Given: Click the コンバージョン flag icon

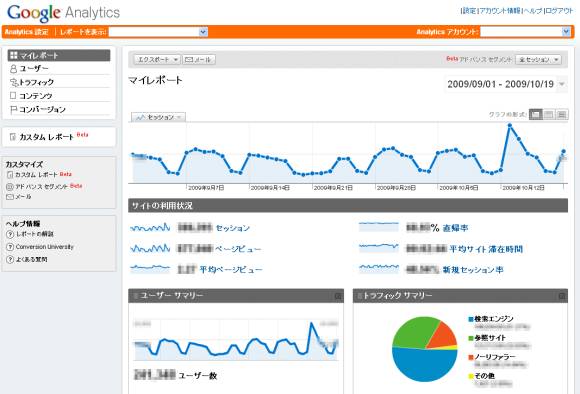Looking at the screenshot, I should [13, 109].
